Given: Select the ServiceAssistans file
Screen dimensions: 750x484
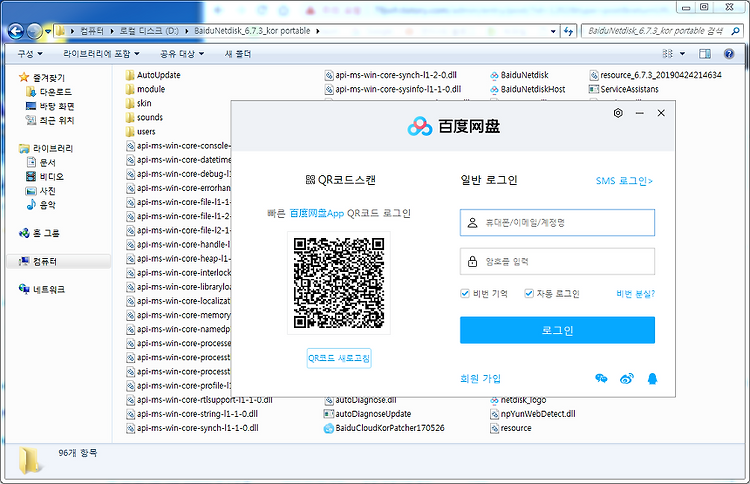Looking at the screenshot, I should pyautogui.click(x=624, y=89).
